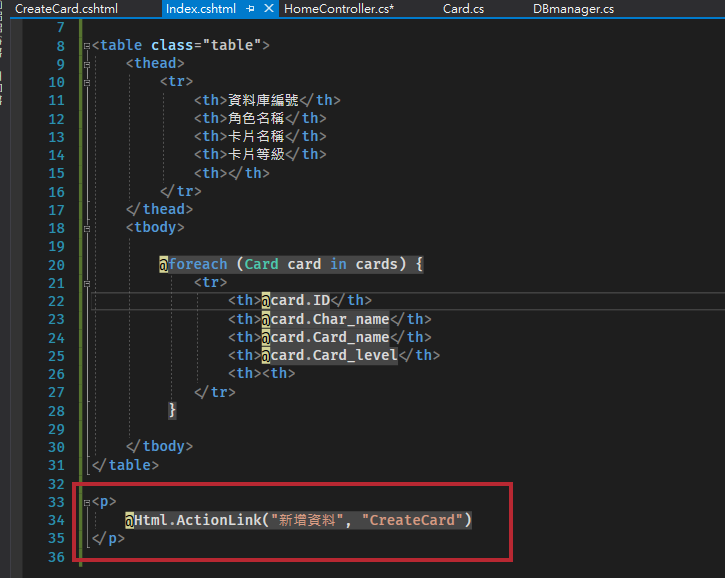The width and height of the screenshot is (725, 578).
Task: Click the closing </tbody> tag
Action: tap(160, 446)
